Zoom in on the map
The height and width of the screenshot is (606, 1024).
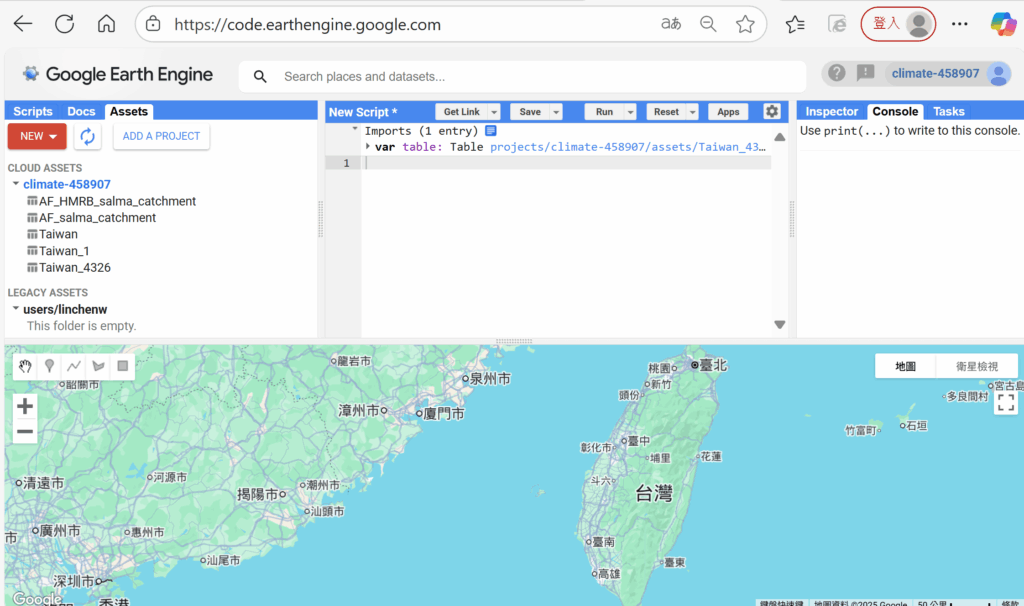(25, 406)
